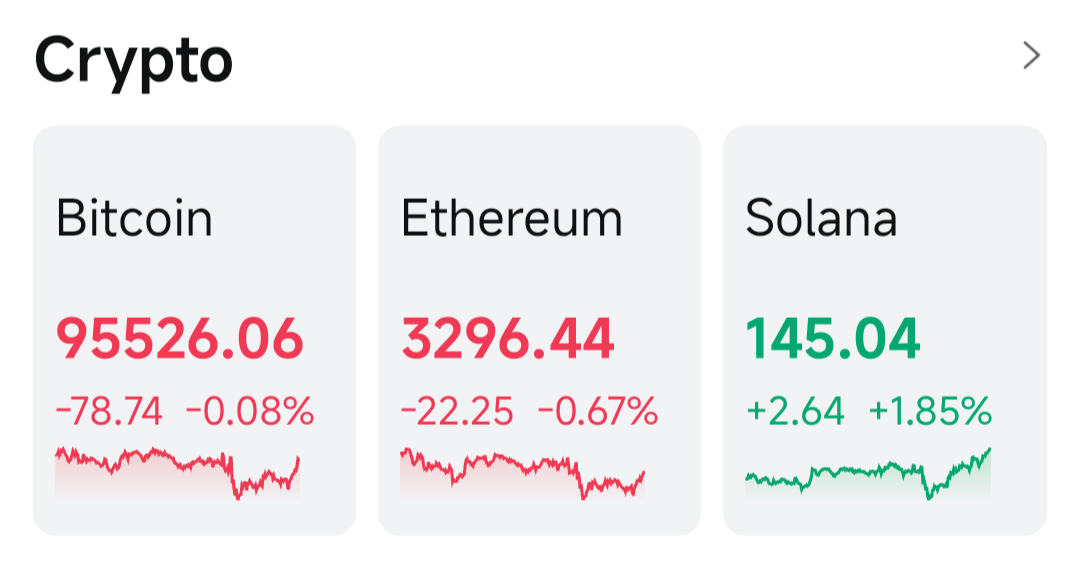Click Bitcoin percent change -0.08%
Image resolution: width=1080 pixels, height=585 pixels.
pyautogui.click(x=250, y=411)
